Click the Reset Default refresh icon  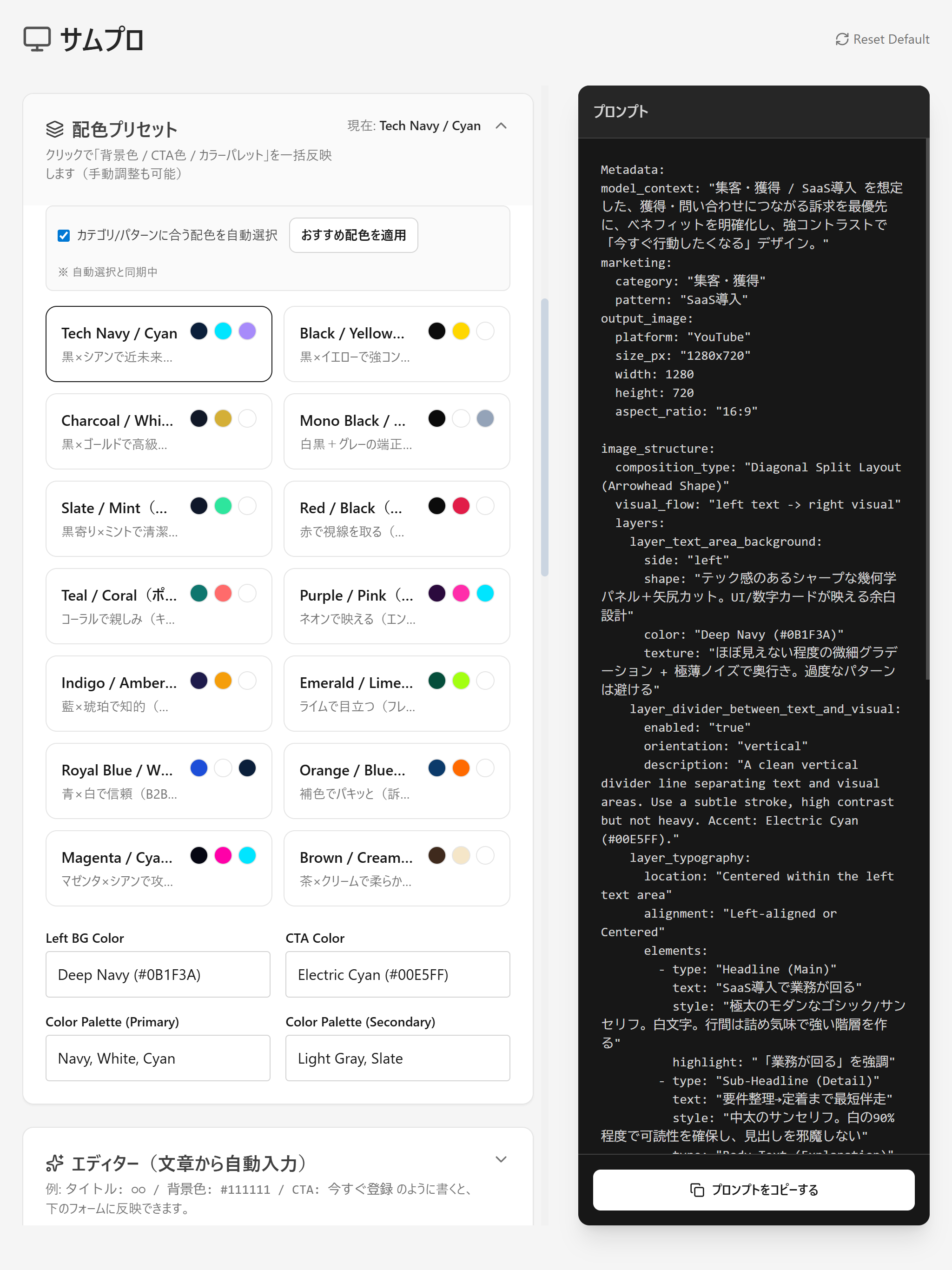coord(842,39)
